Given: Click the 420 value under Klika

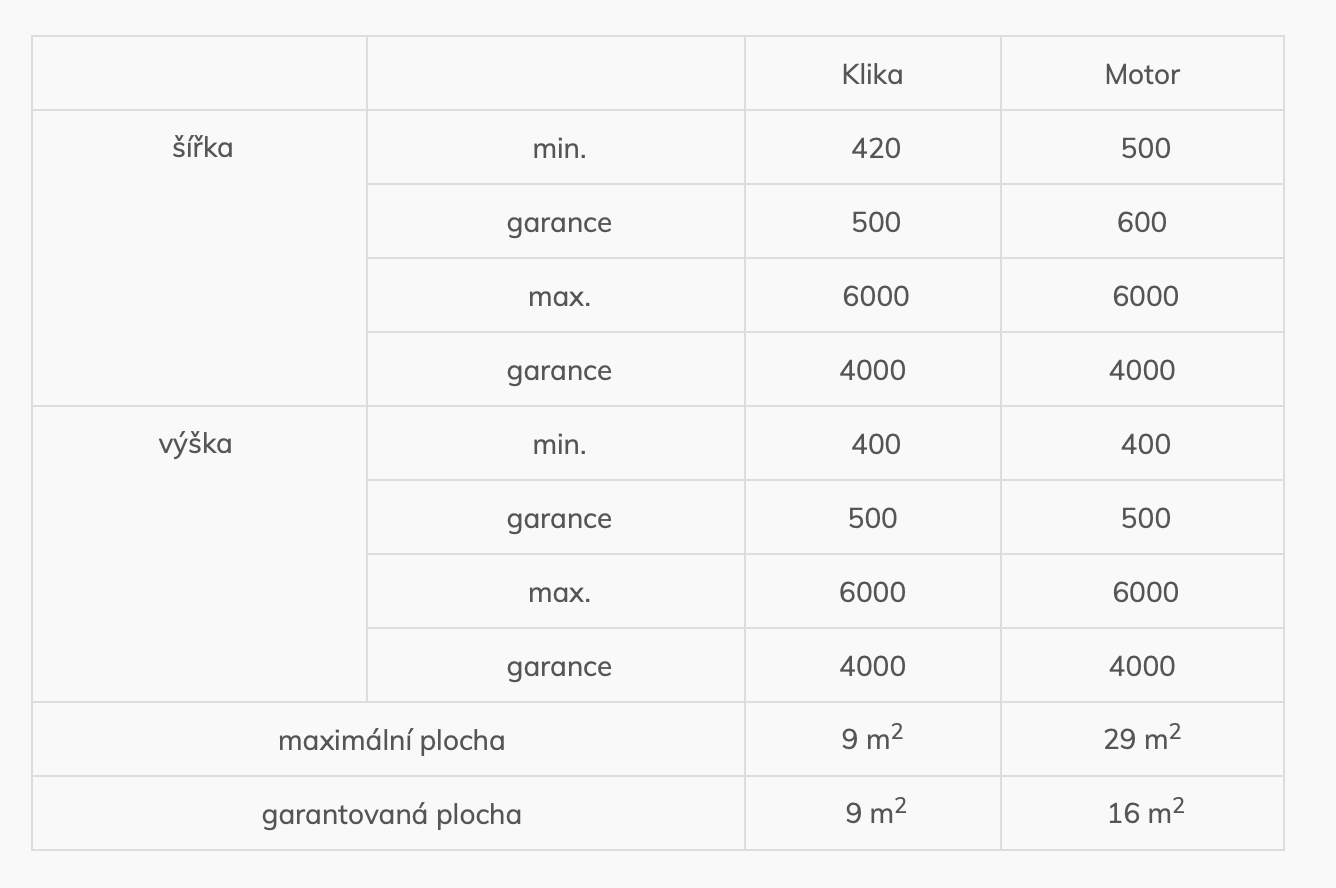Looking at the screenshot, I should pyautogui.click(x=876, y=148).
